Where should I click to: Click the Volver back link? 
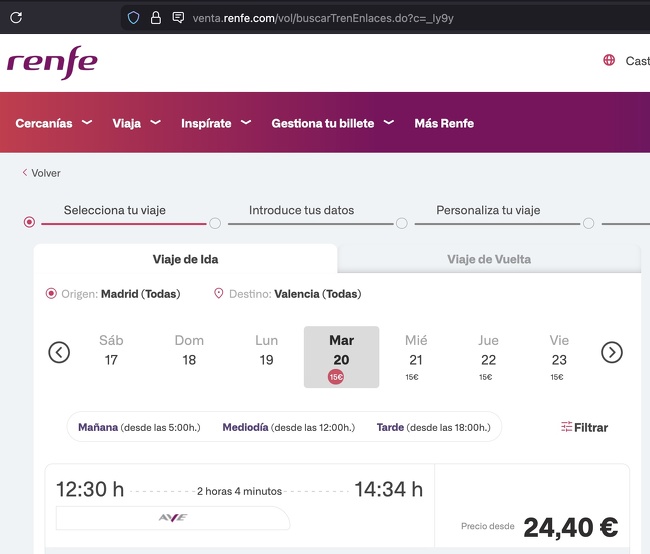45,173
